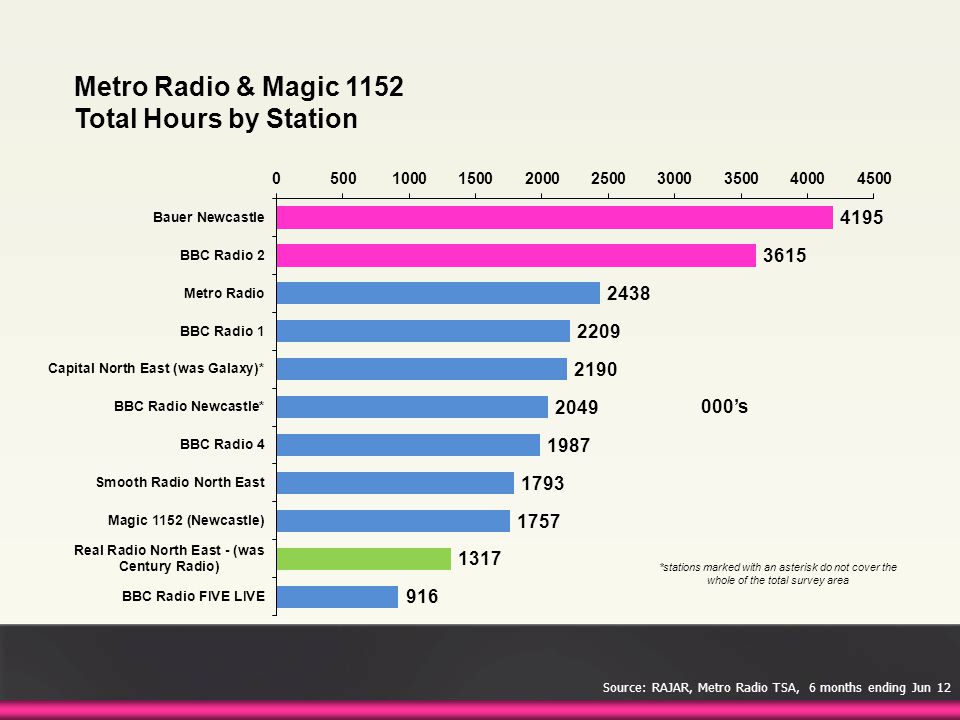The image size is (960, 720).
Task: Click the '000's' units label
Action: pos(724,407)
